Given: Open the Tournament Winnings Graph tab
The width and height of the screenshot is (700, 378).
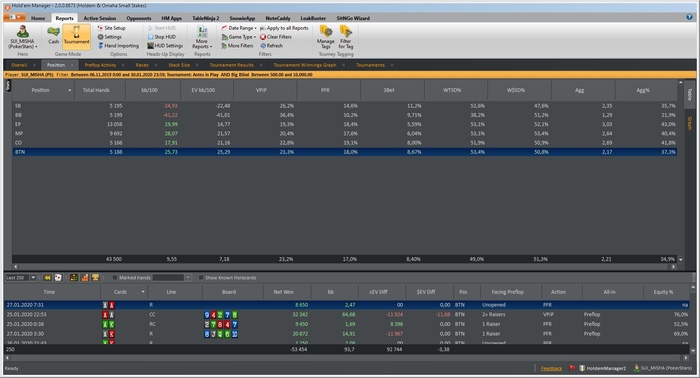Looking at the screenshot, I should 305,65.
